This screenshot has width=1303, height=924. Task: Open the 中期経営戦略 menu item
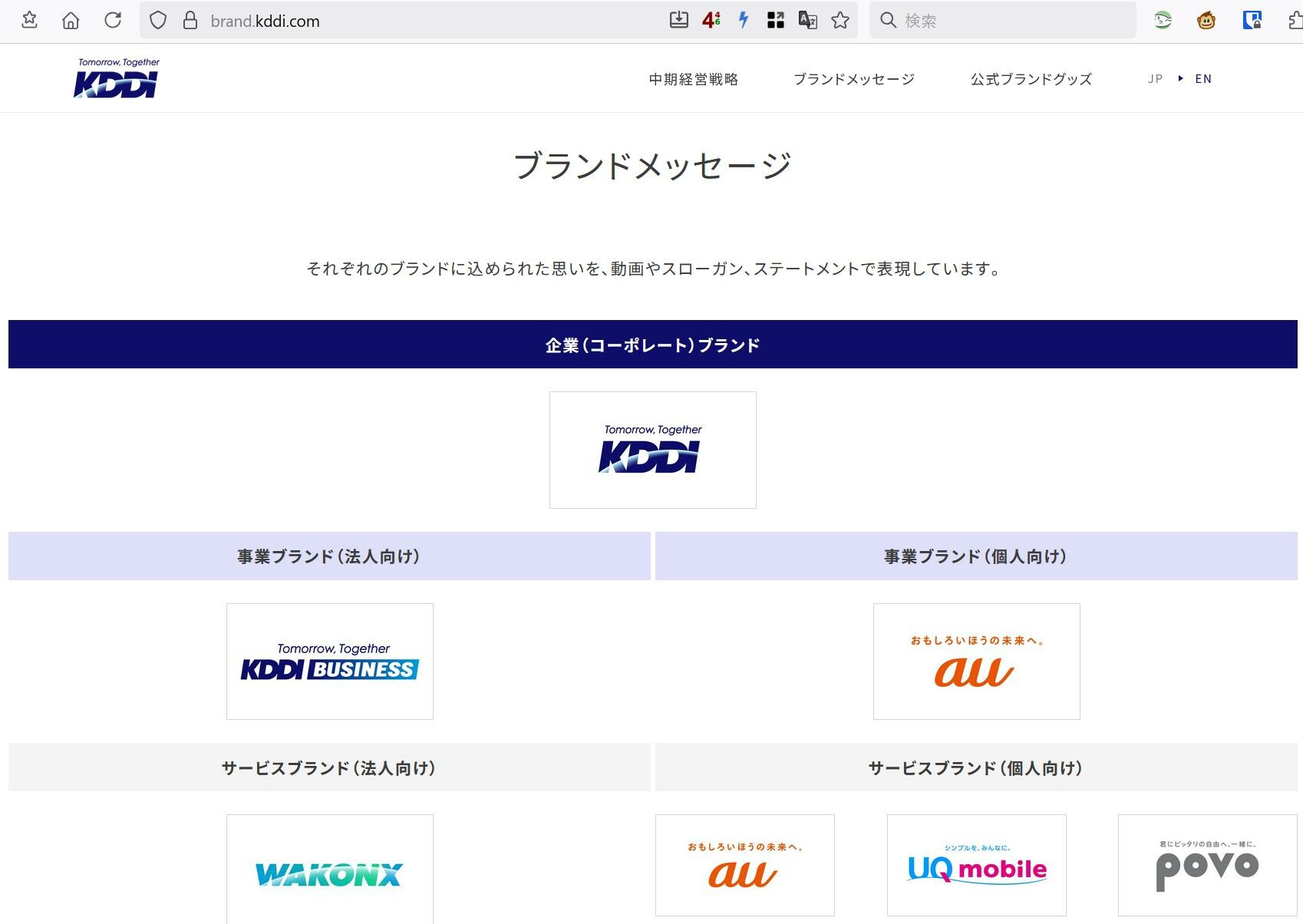tap(694, 79)
